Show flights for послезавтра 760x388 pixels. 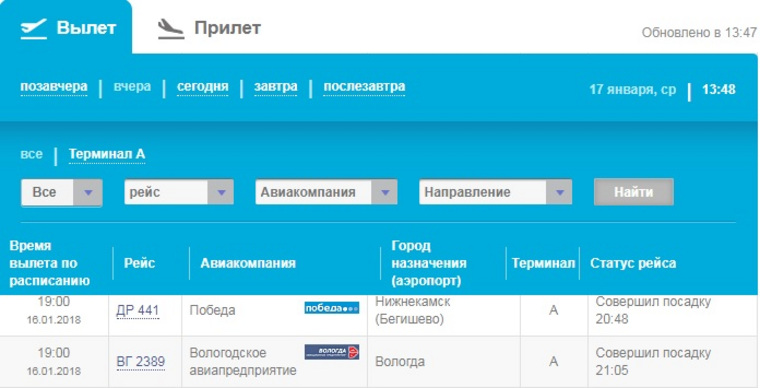[x=364, y=87]
